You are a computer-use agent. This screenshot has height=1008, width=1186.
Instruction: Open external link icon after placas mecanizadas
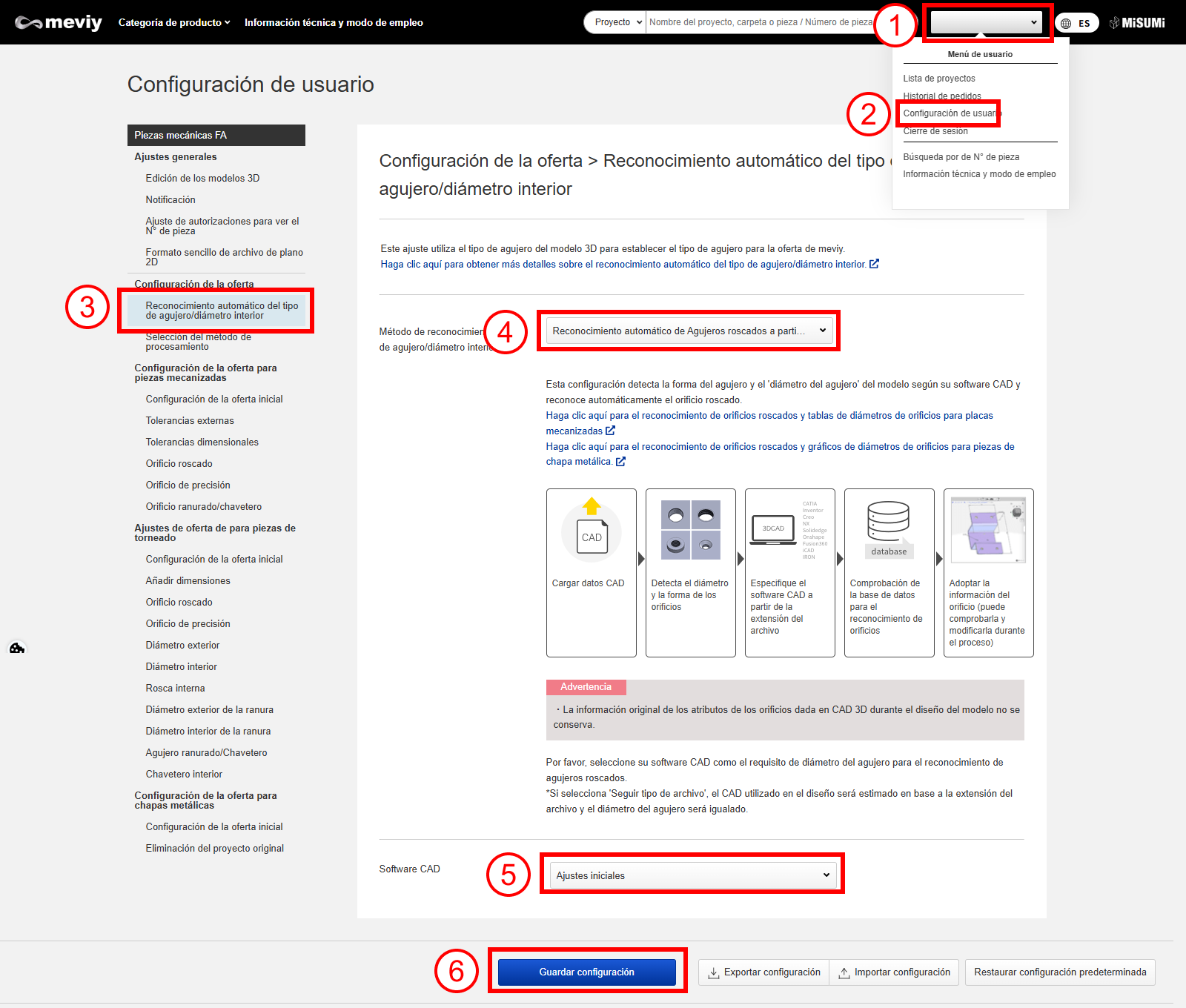tap(610, 431)
